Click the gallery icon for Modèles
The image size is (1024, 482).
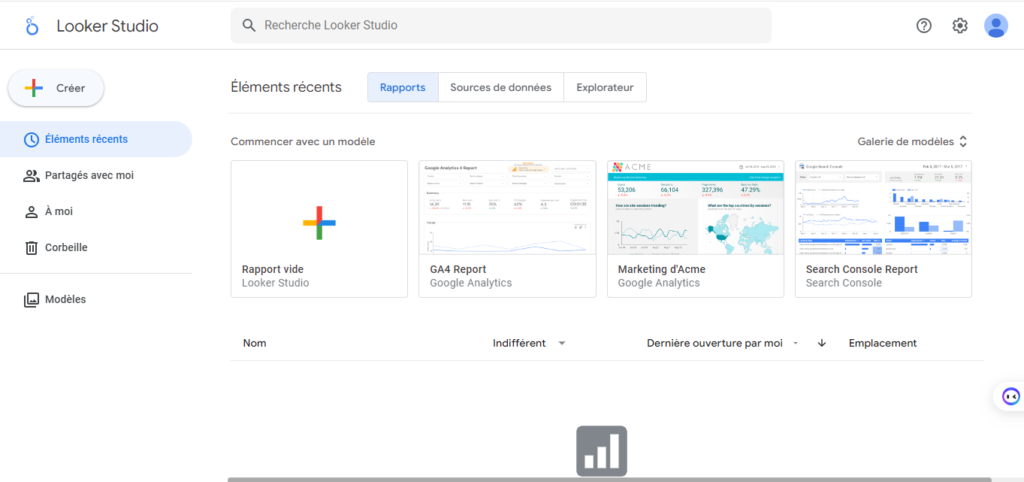31,300
